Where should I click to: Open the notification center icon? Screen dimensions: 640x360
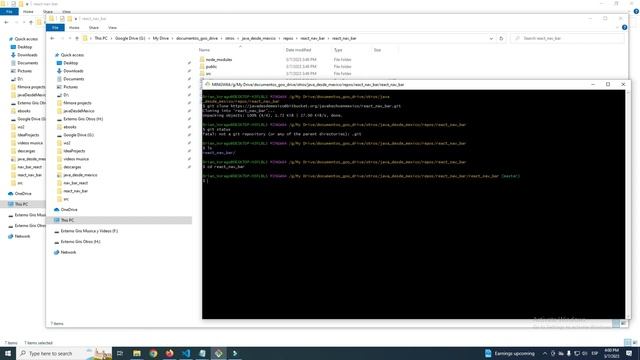pyautogui.click(x=629, y=353)
